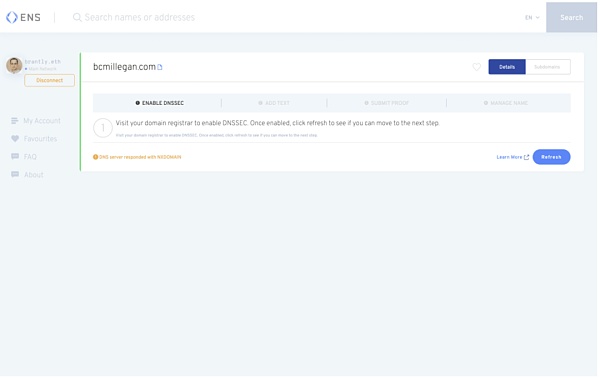Select the Manage Name step

(x=505, y=103)
